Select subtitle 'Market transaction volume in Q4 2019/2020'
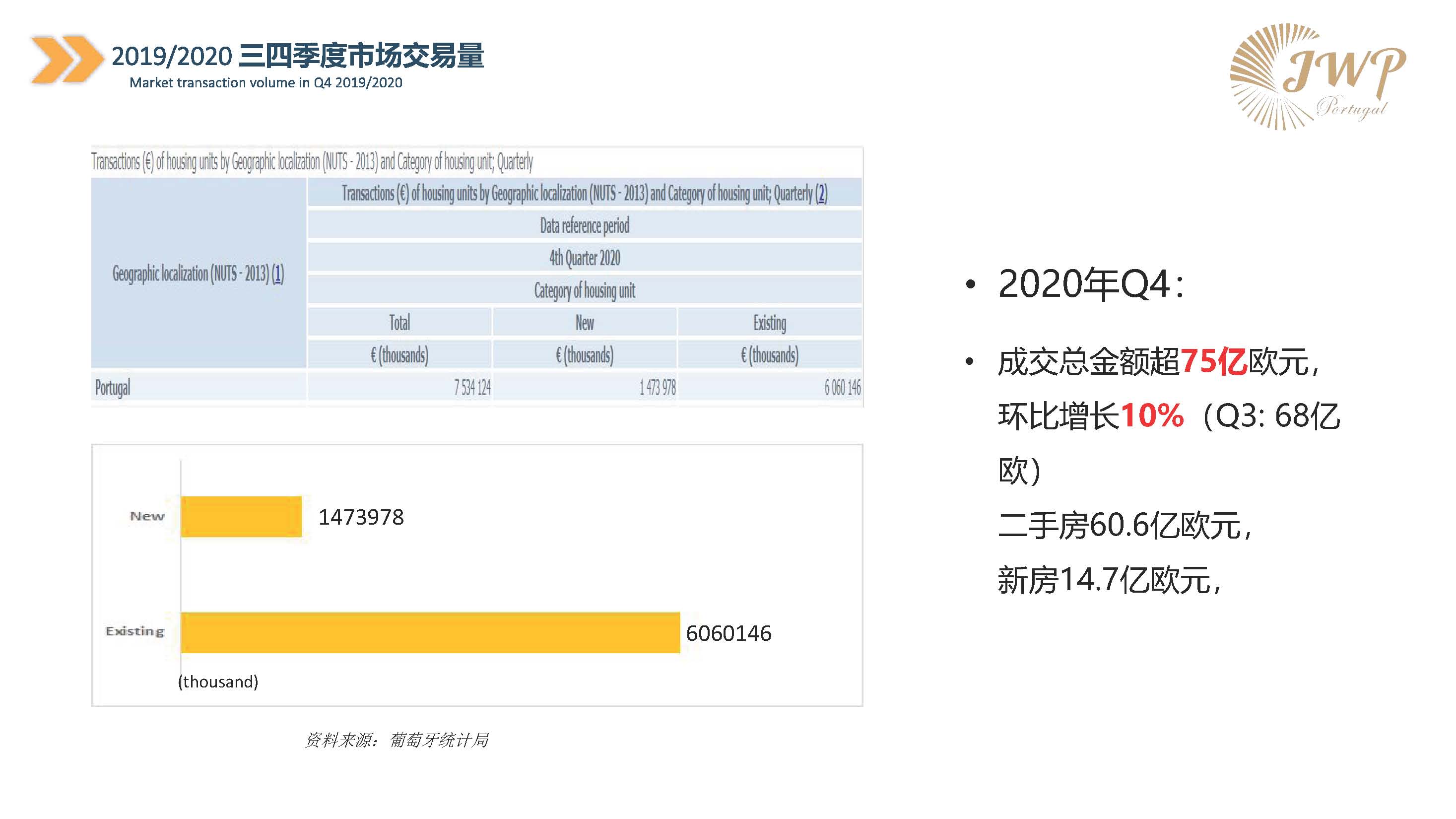1456x819 pixels. coord(265,82)
